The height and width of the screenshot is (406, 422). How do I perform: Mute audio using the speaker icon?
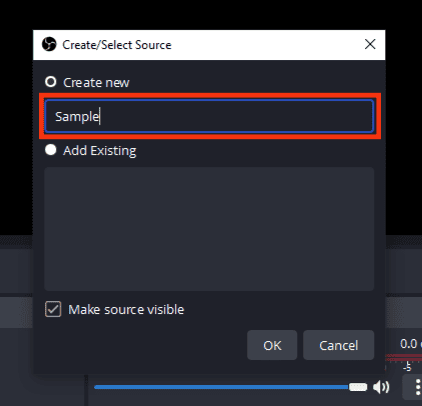coord(381,387)
